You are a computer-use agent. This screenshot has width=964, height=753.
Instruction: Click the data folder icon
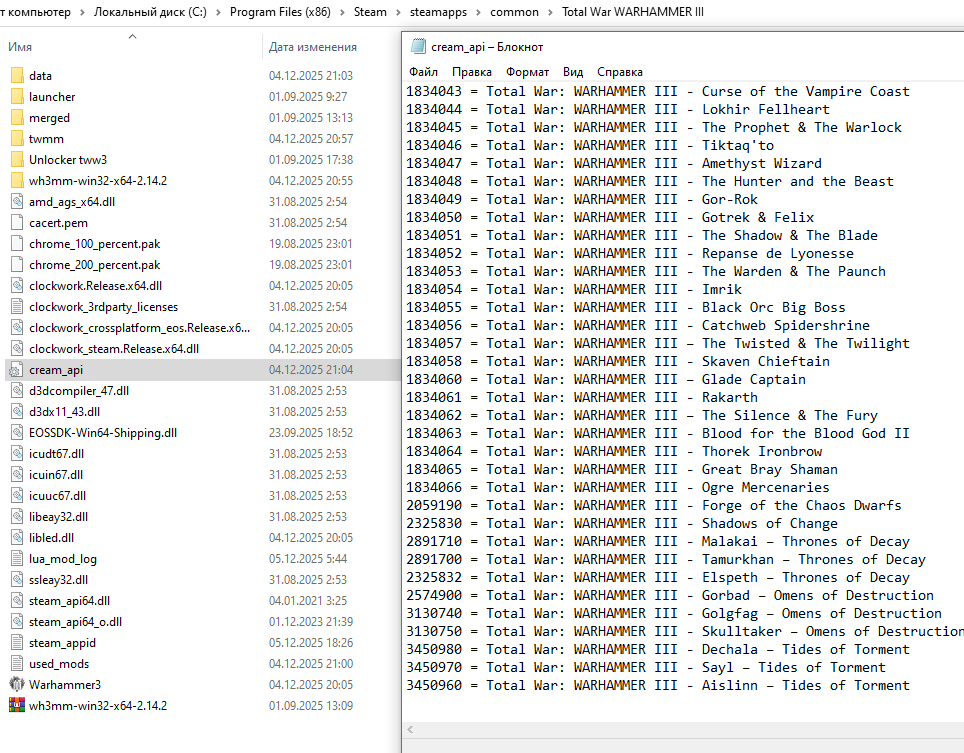point(17,76)
